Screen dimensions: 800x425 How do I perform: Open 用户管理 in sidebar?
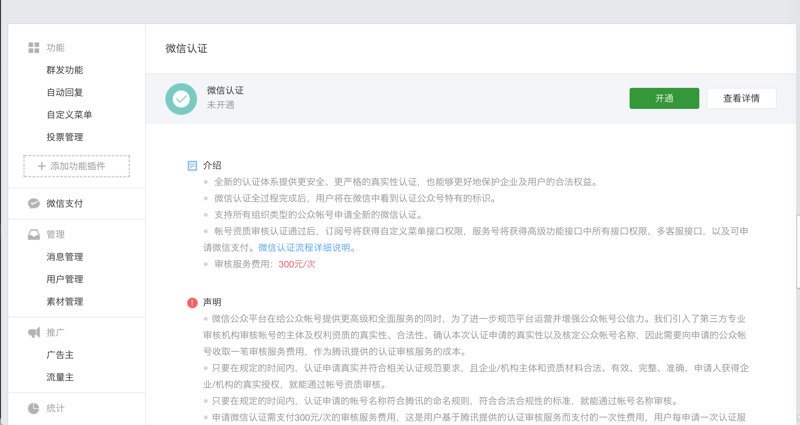(x=65, y=279)
